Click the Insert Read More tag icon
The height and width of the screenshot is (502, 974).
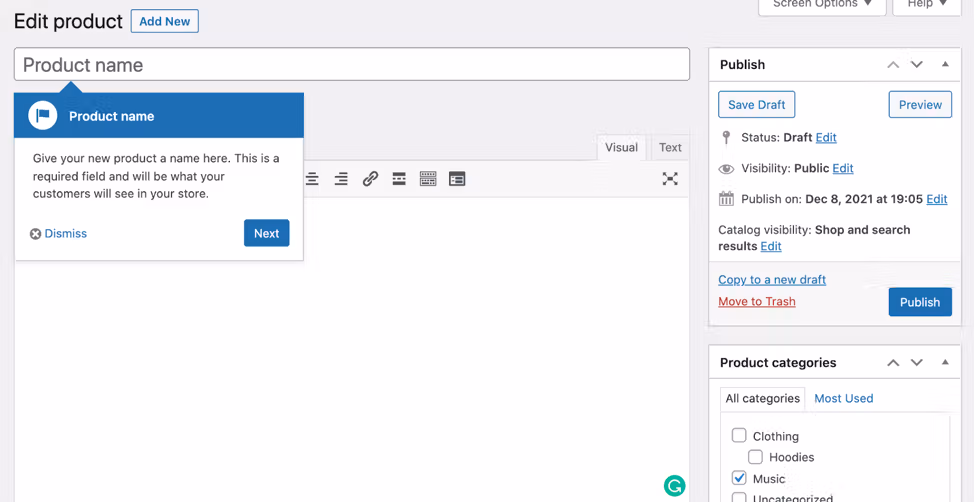399,179
